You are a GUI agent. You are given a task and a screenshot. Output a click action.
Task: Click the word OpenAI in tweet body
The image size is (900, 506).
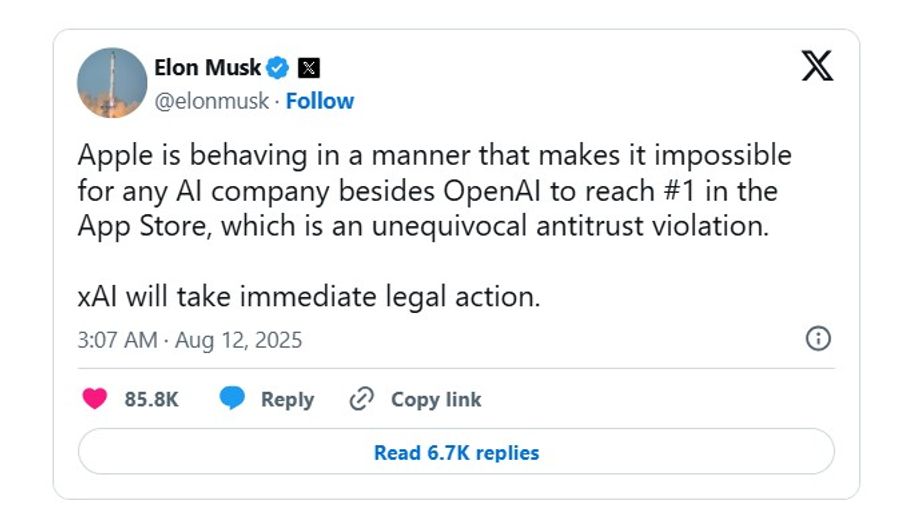click(x=492, y=191)
